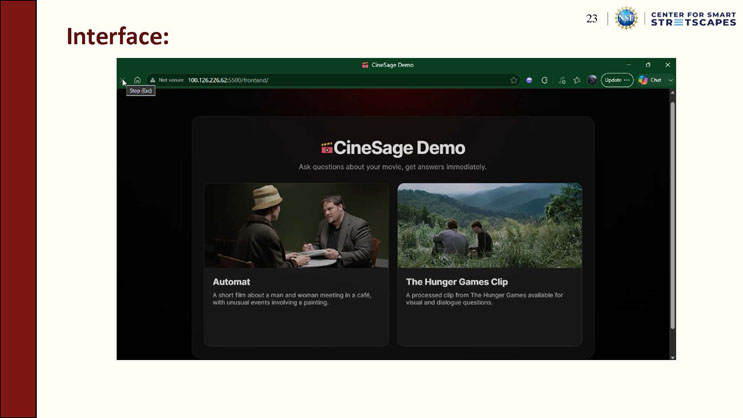The width and height of the screenshot is (743, 418).
Task: Click the 'CineSage Demo' page heading
Action: (399, 148)
